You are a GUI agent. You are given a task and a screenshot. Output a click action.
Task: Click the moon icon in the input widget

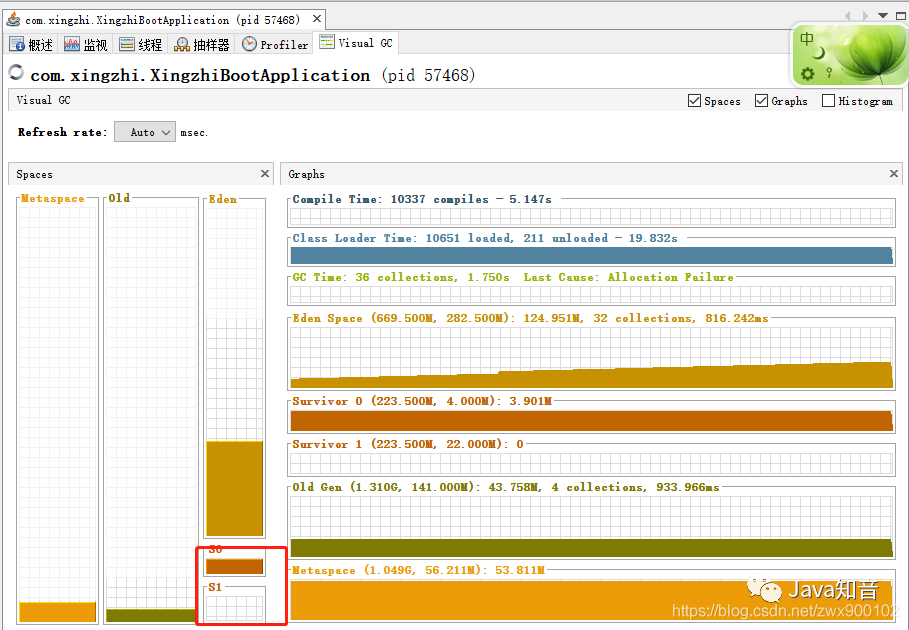[819, 53]
